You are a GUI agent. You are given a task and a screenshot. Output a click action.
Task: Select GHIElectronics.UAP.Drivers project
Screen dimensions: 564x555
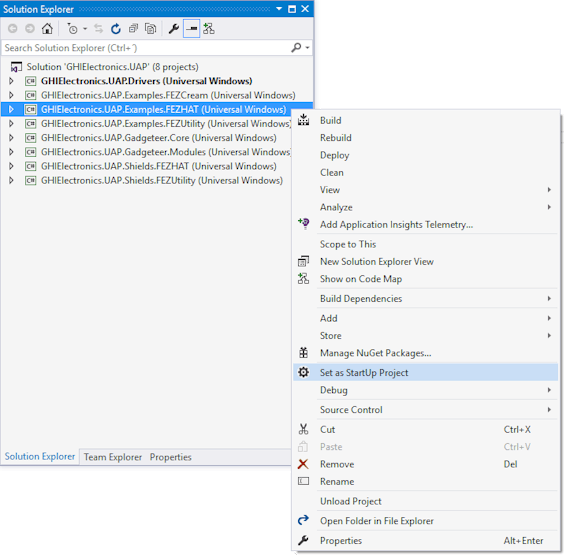tap(146, 81)
